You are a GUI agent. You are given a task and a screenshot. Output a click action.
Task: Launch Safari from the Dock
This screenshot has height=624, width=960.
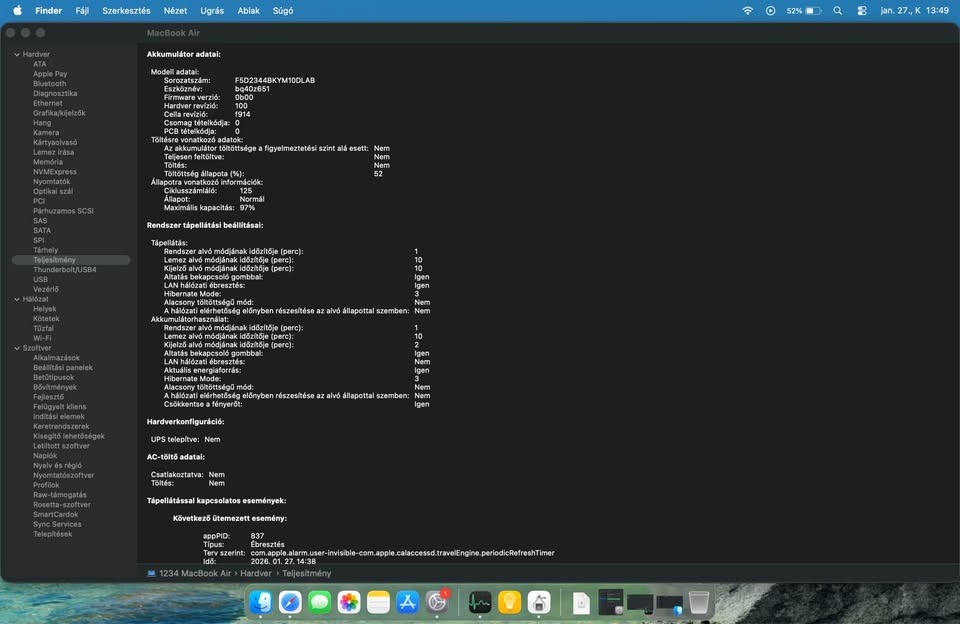point(290,603)
